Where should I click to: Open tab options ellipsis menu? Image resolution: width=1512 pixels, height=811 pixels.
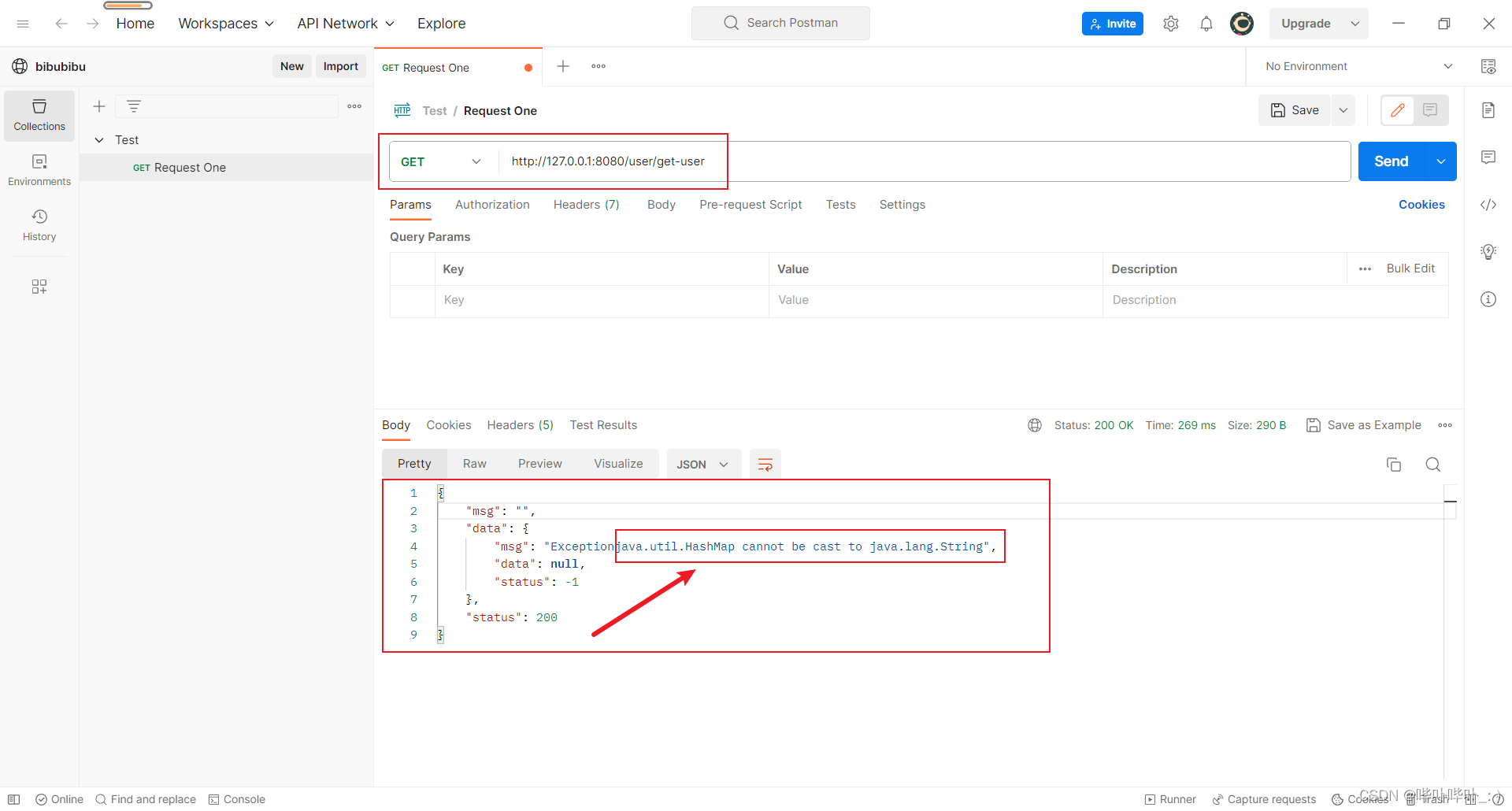[598, 66]
